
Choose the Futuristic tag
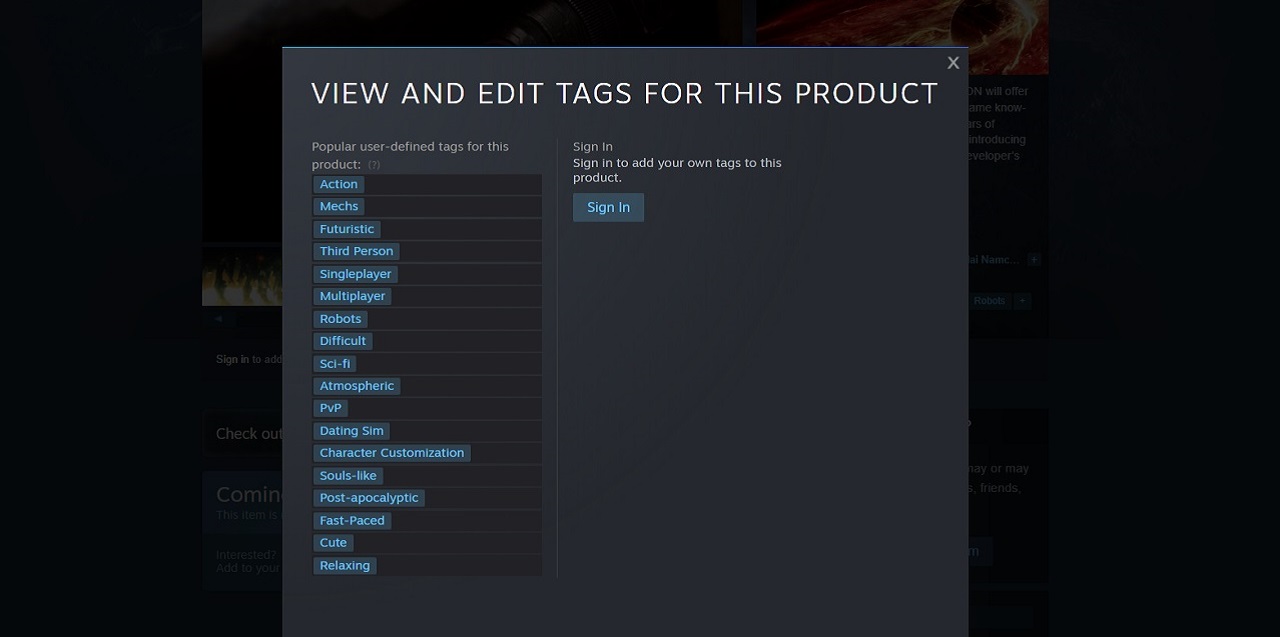click(346, 229)
